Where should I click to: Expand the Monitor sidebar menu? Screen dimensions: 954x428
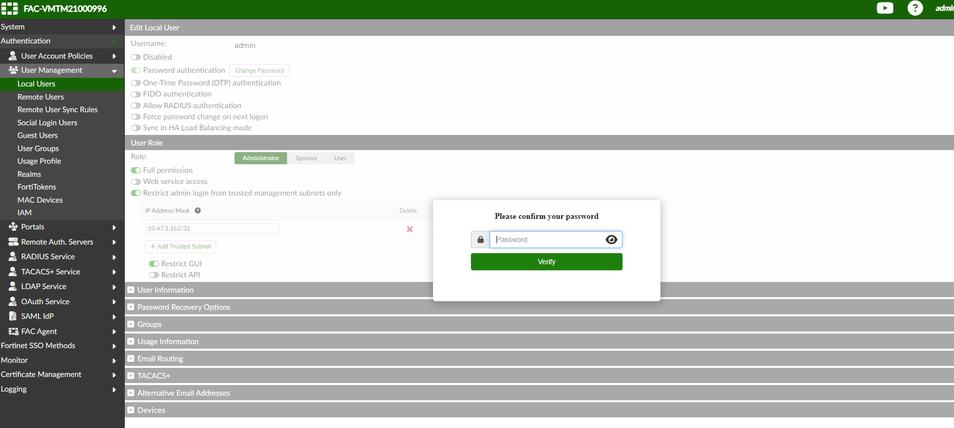coord(62,360)
